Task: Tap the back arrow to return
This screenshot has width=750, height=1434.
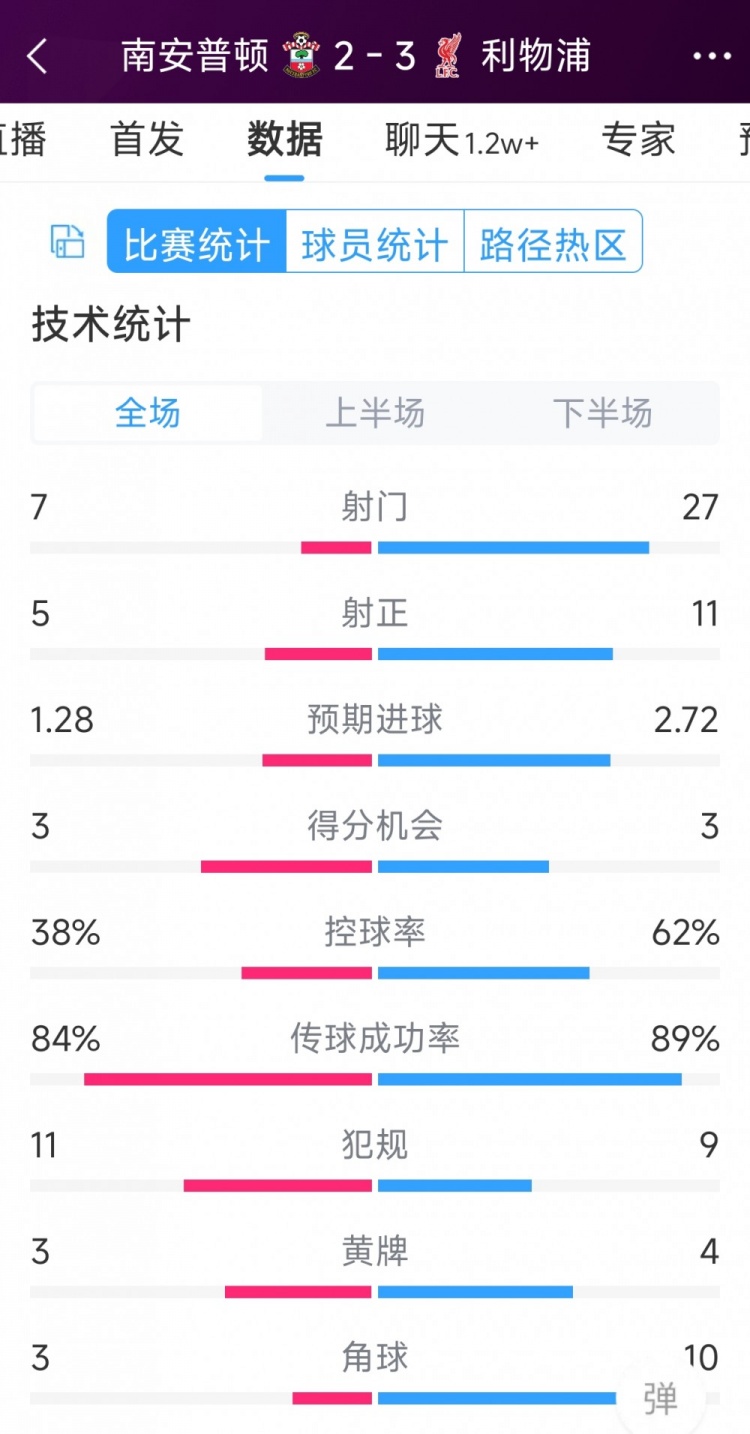Action: 38,57
